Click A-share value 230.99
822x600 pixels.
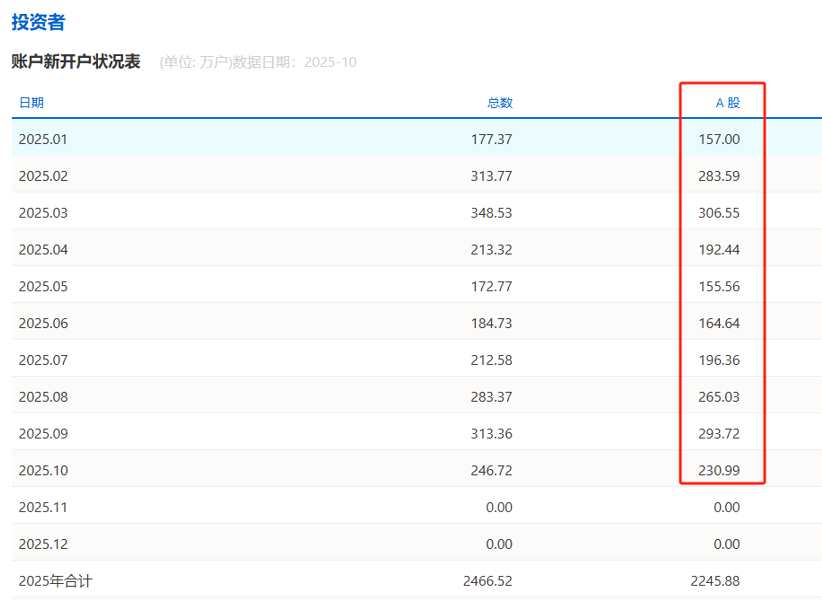point(719,471)
